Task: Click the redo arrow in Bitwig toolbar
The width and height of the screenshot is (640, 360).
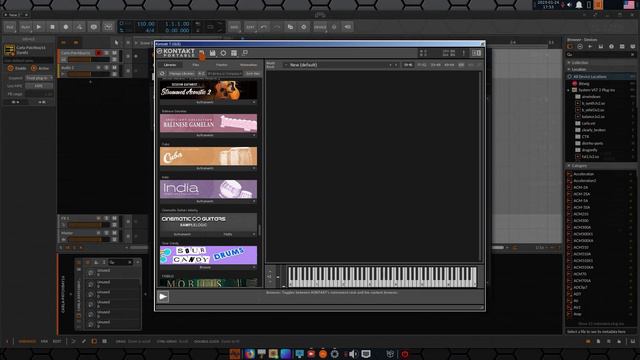Action: click(277, 27)
